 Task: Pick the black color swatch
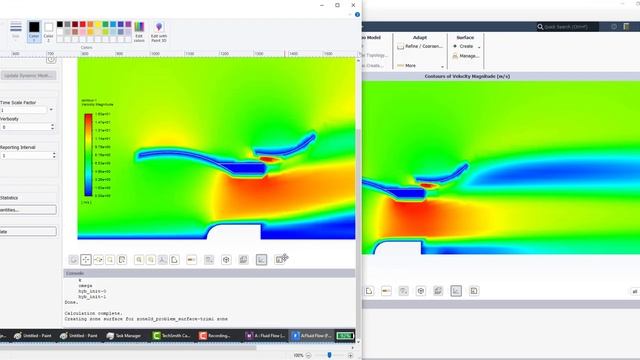tap(60, 24)
